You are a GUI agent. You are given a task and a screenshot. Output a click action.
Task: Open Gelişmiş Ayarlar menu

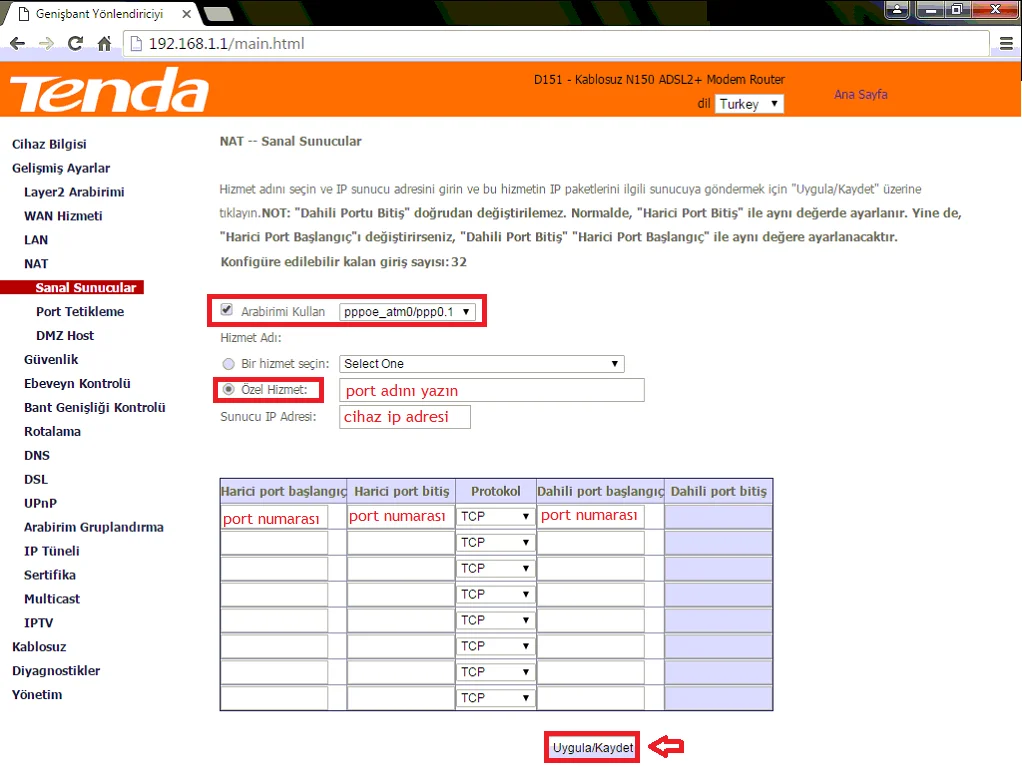61,168
